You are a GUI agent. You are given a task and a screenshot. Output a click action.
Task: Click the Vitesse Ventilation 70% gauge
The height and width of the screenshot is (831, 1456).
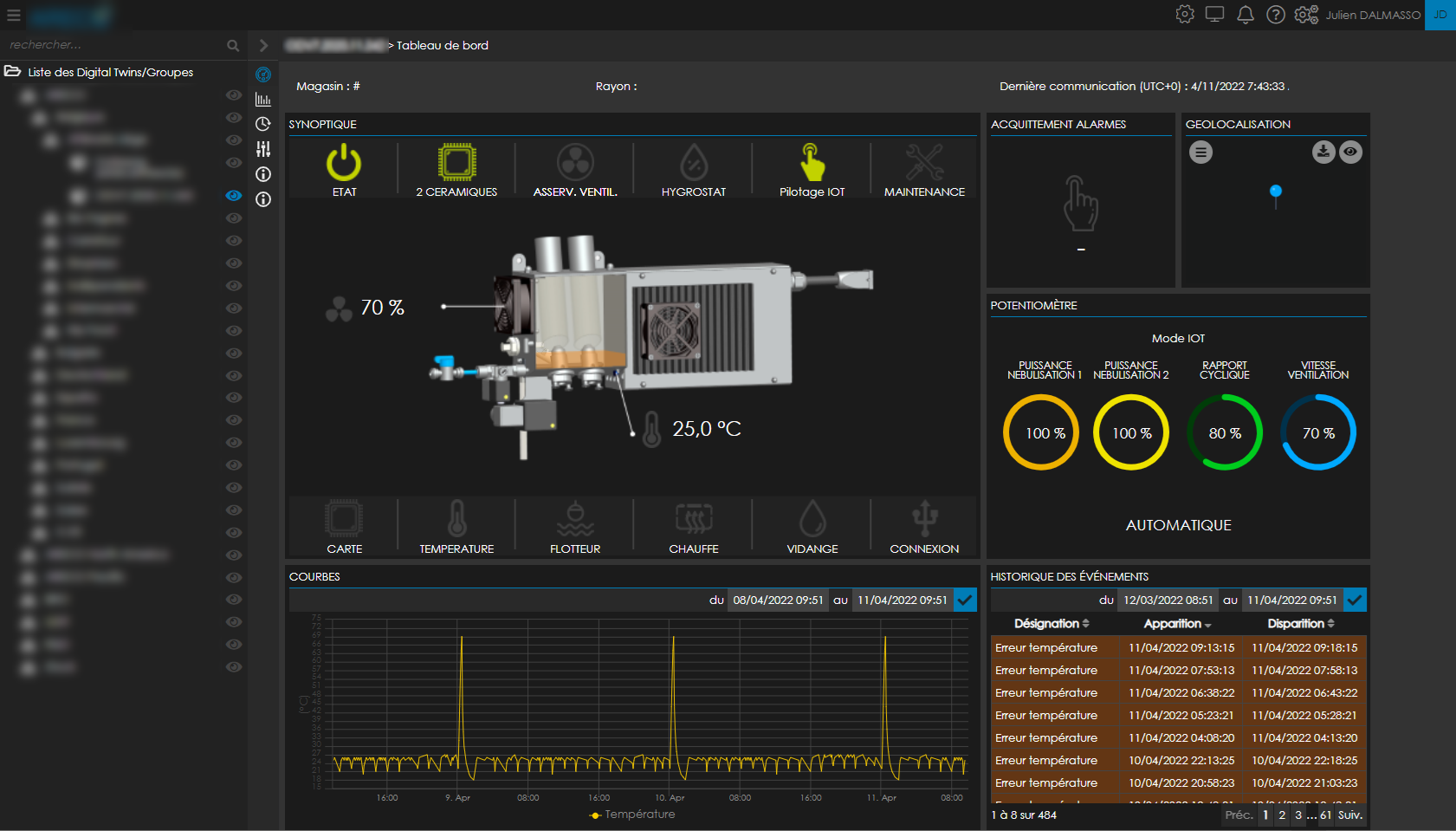[1317, 432]
